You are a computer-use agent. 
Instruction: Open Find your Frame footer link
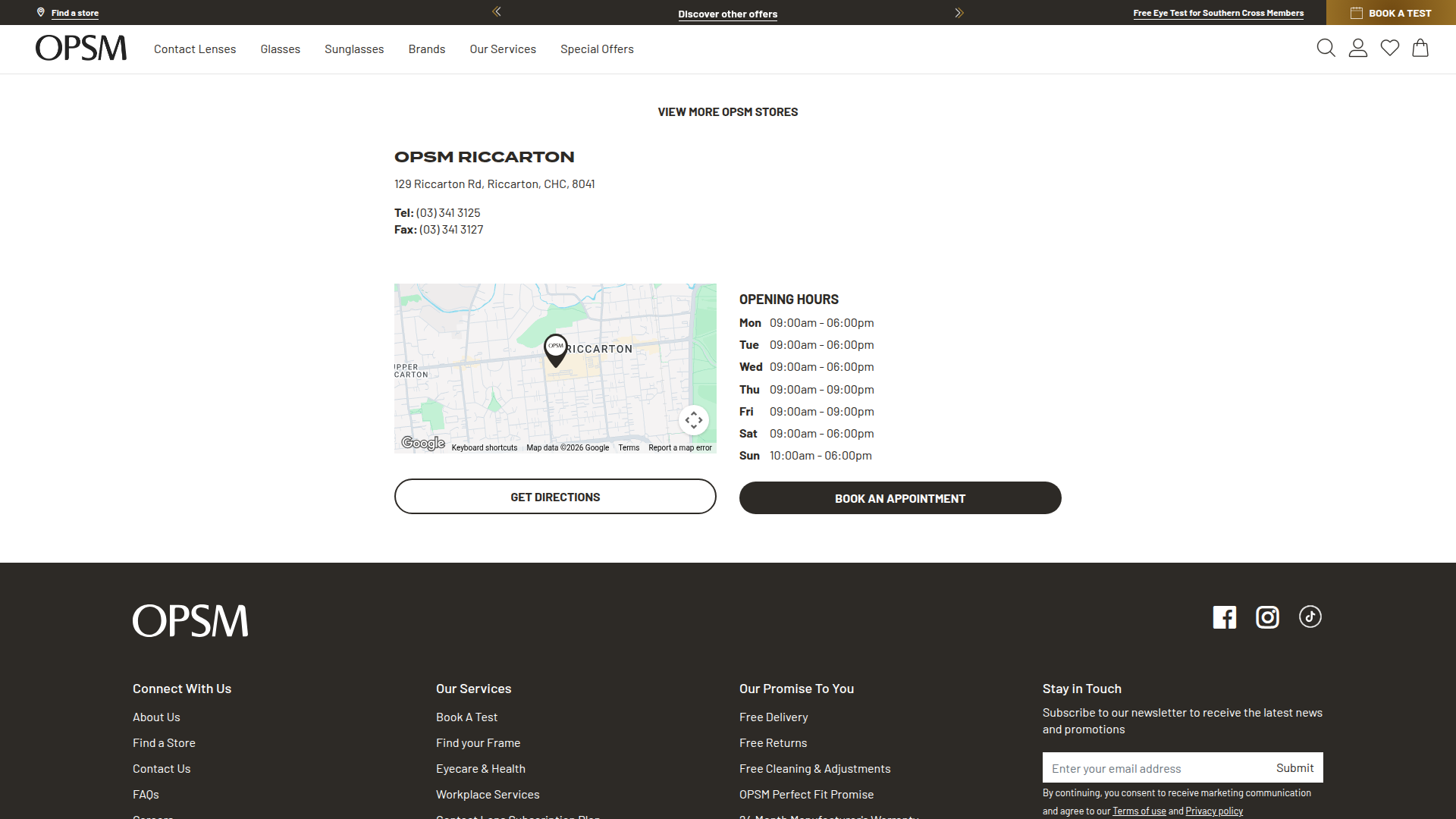pyautogui.click(x=478, y=743)
